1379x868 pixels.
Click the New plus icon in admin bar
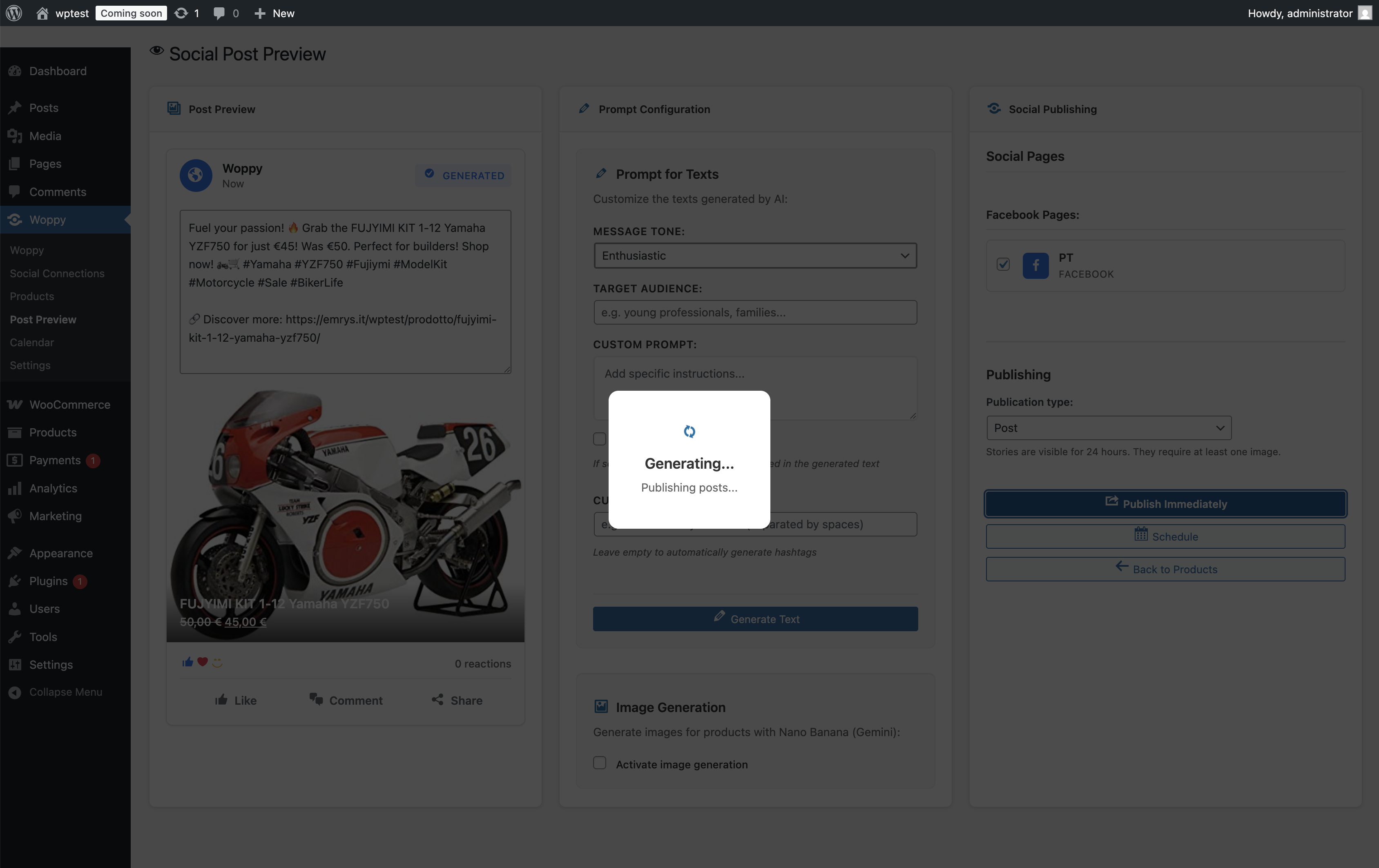coord(260,13)
